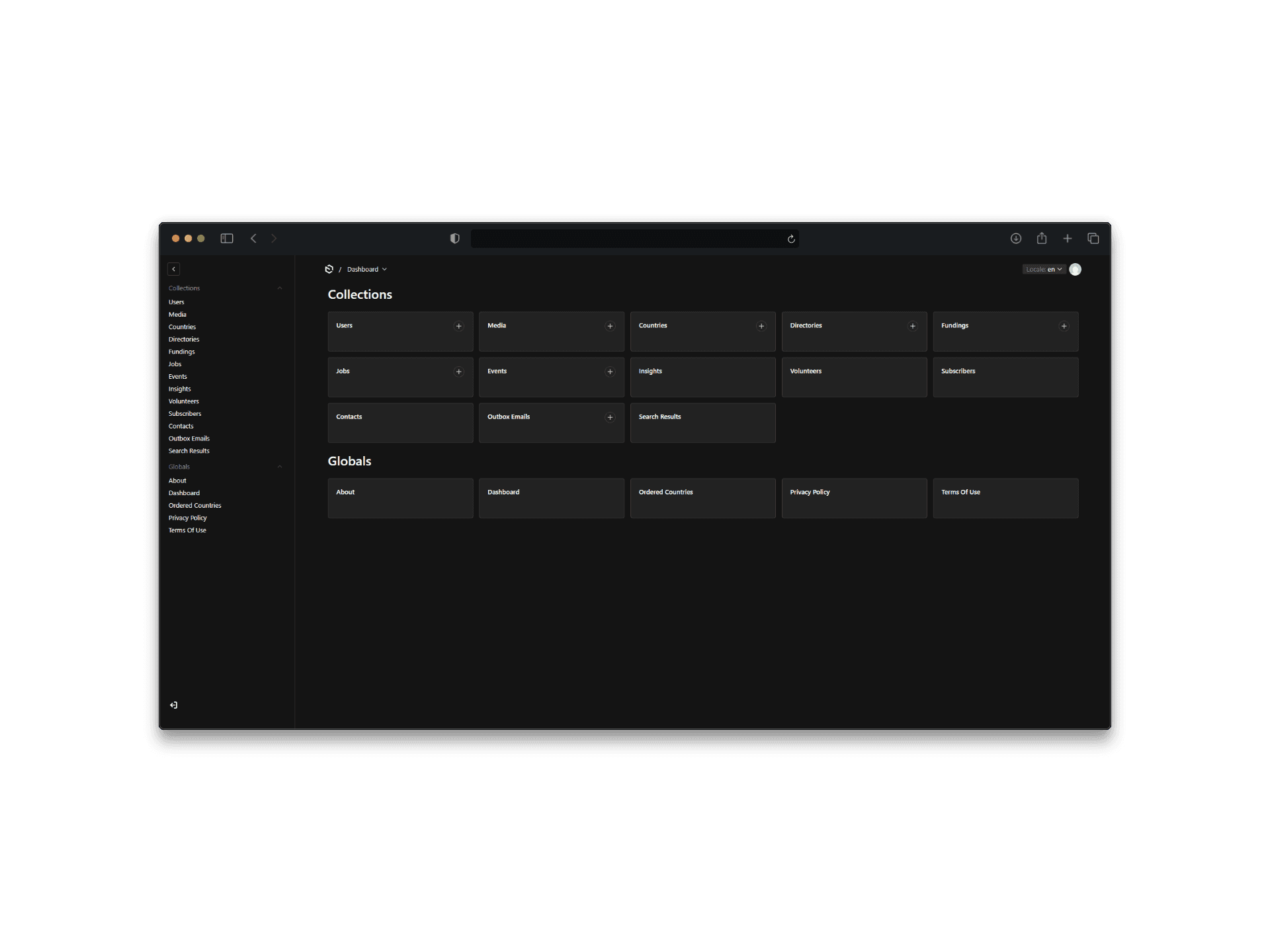Open browser downloads icon

coord(1016,239)
